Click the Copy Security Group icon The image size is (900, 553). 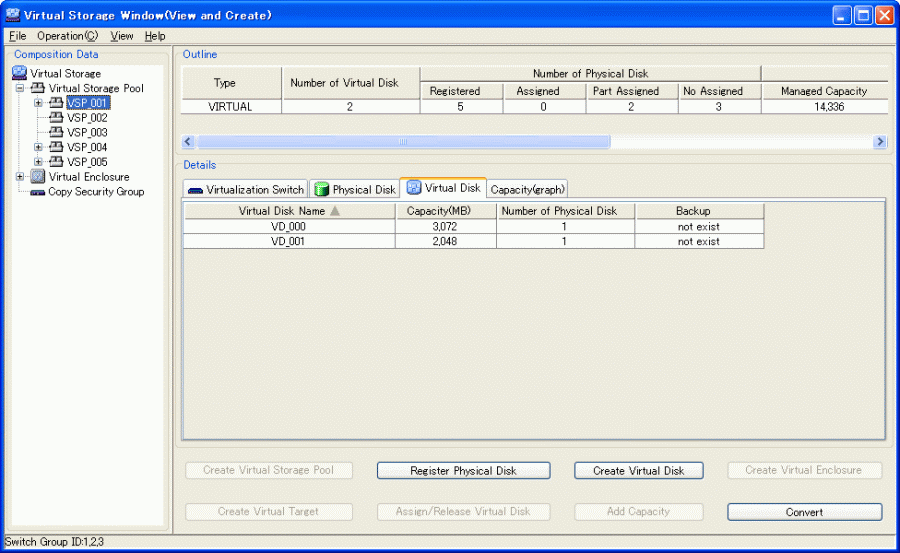[38, 192]
